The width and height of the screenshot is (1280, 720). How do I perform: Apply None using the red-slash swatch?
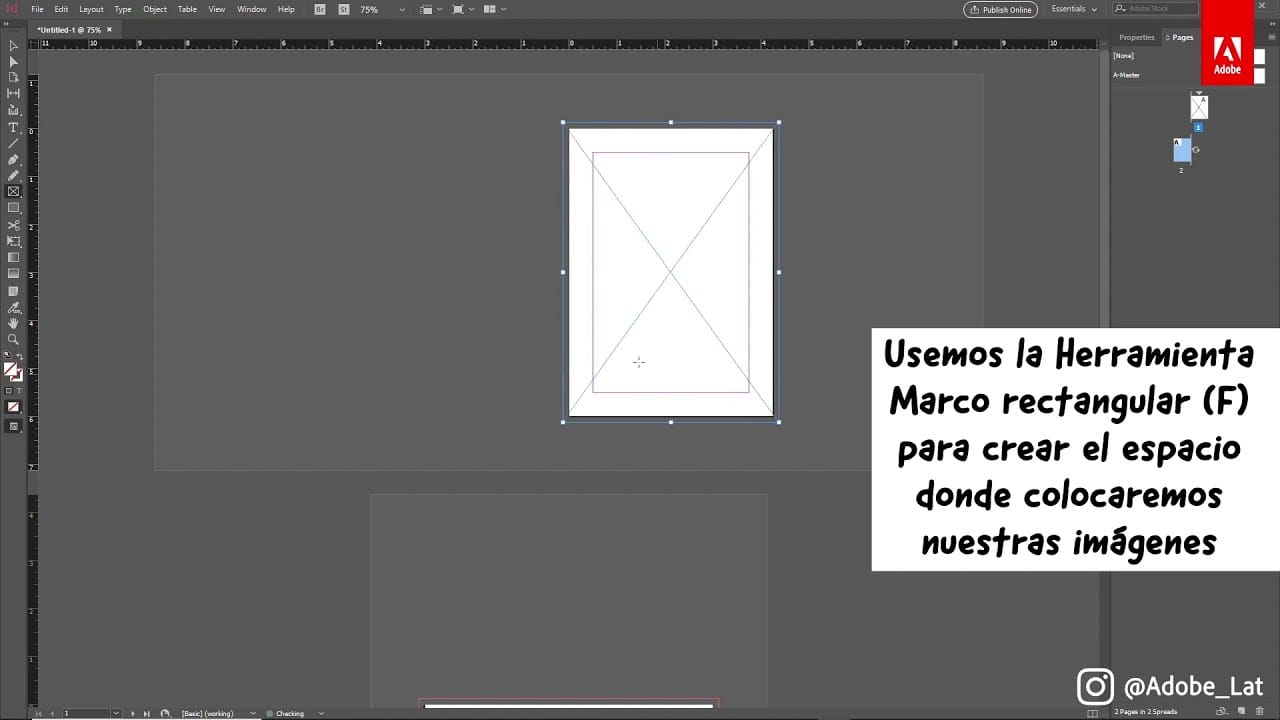click(13, 407)
